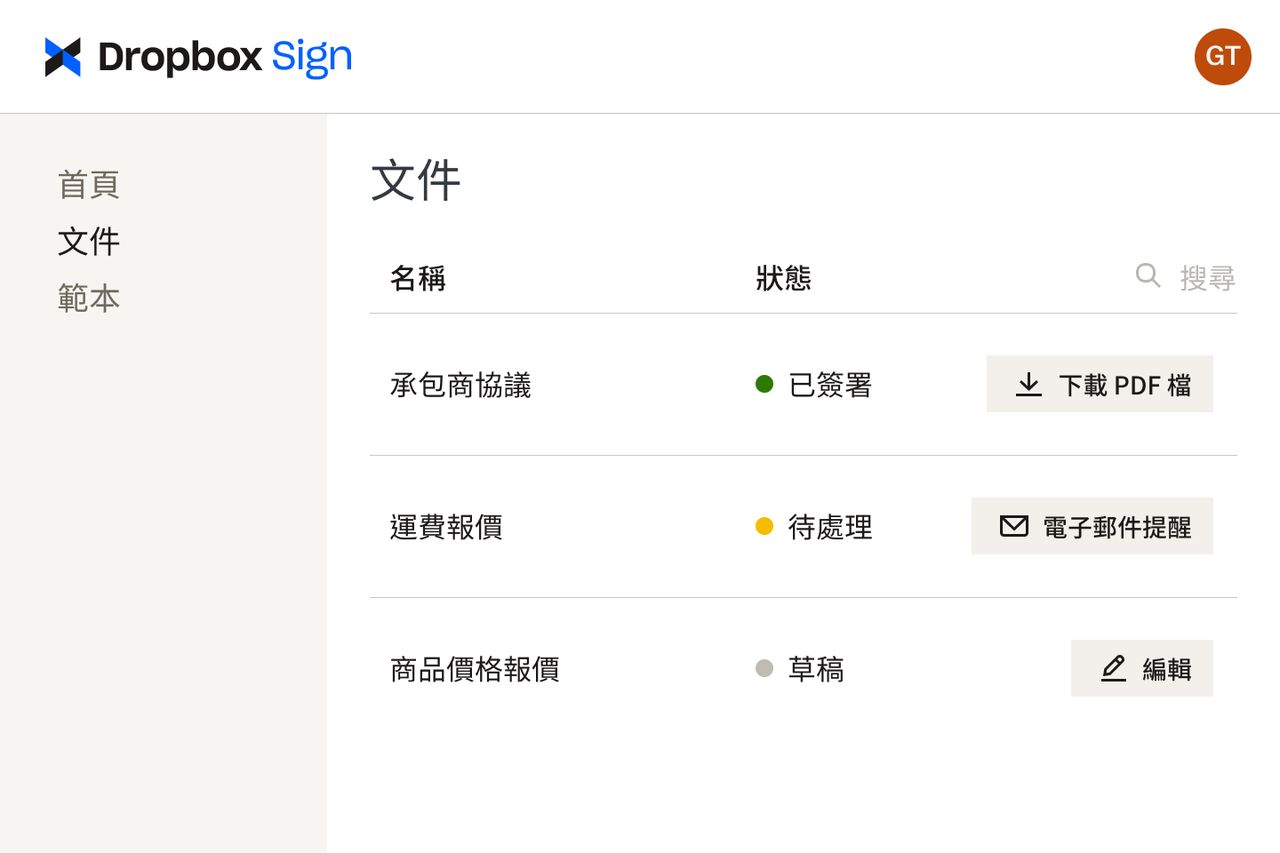Click the yellow 待處理 status dot
The image size is (1280, 853).
(x=766, y=526)
